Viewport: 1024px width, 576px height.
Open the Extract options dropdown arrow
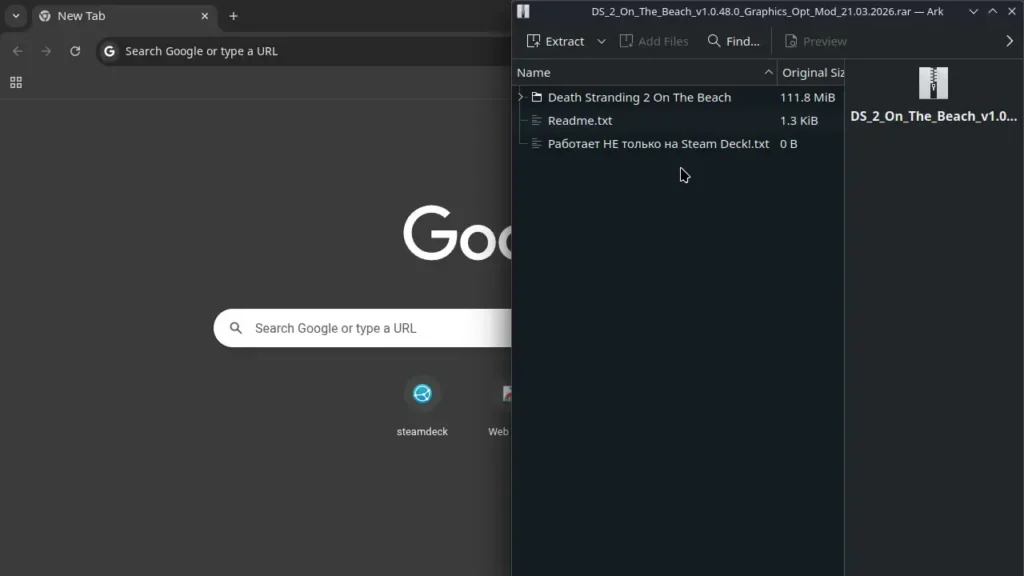coord(600,41)
